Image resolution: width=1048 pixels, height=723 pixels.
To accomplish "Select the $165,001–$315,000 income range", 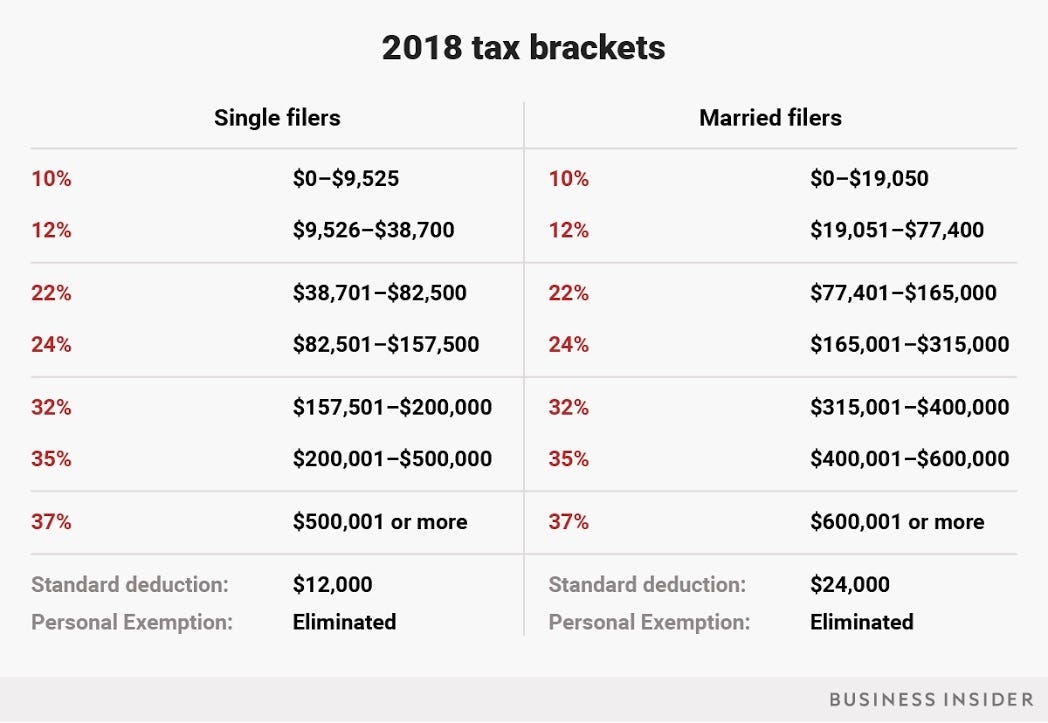I will tap(909, 345).
